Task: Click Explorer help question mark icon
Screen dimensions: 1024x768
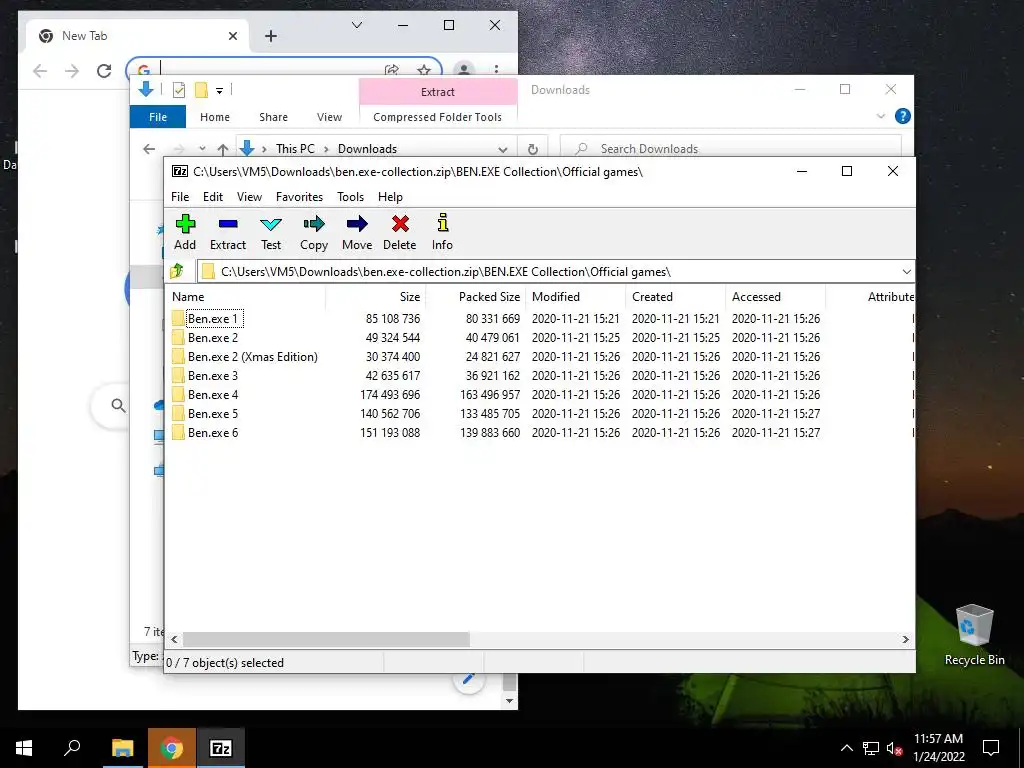Action: [x=903, y=116]
